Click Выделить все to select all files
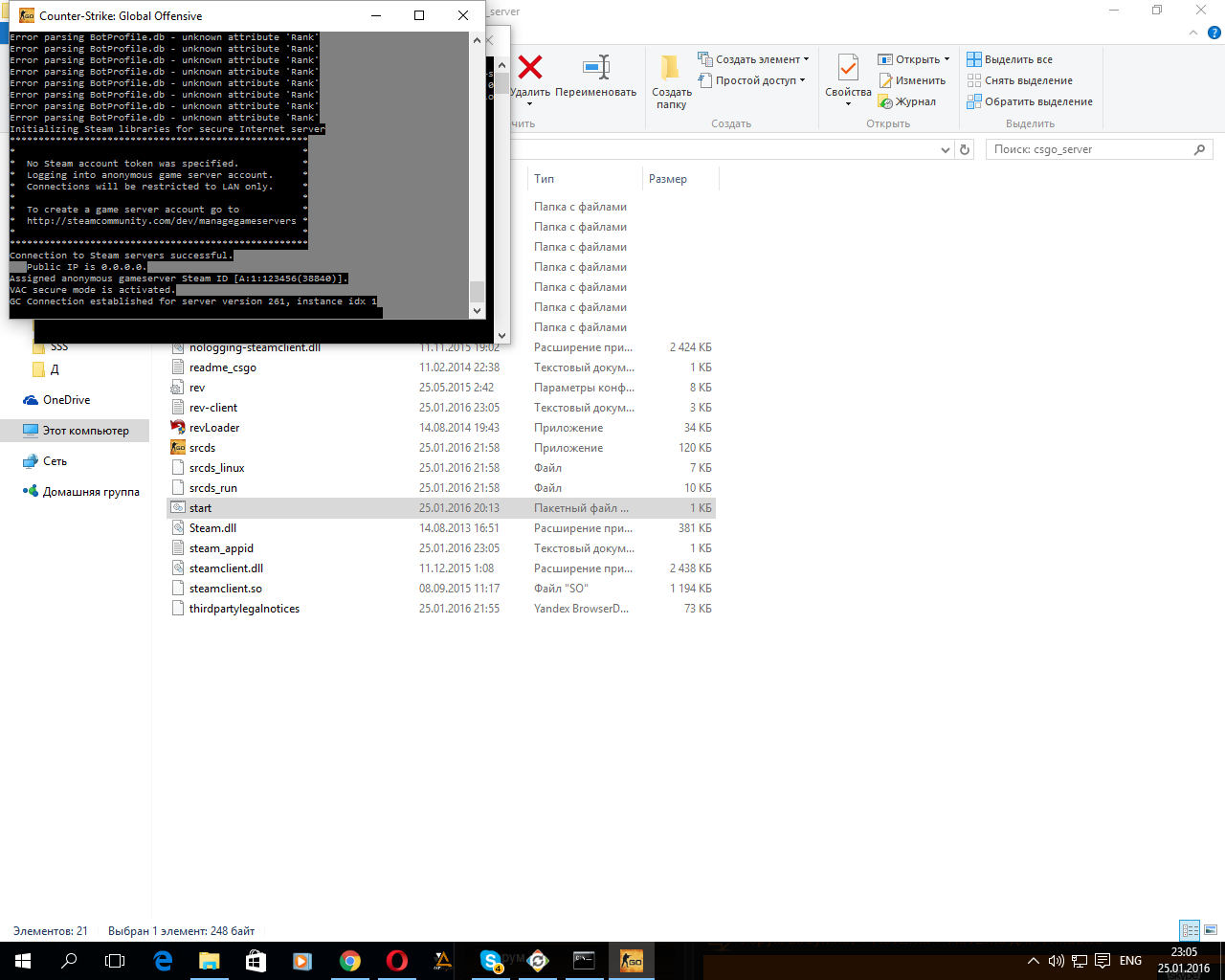The width and height of the screenshot is (1225, 980). [x=1010, y=59]
